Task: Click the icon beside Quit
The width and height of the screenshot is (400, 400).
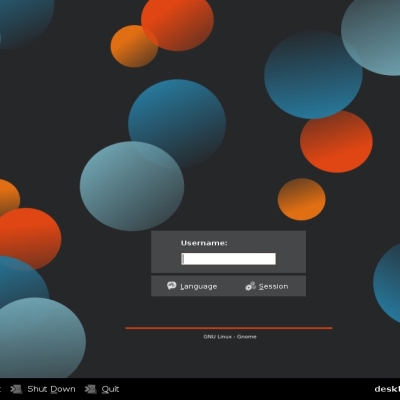Action: point(90,389)
